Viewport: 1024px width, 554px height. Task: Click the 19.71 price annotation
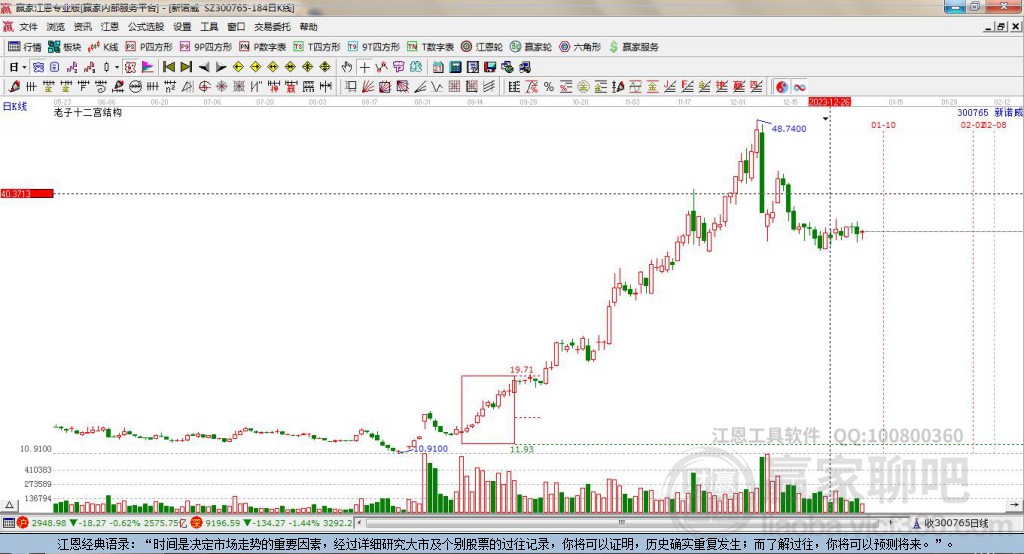pyautogui.click(x=521, y=370)
